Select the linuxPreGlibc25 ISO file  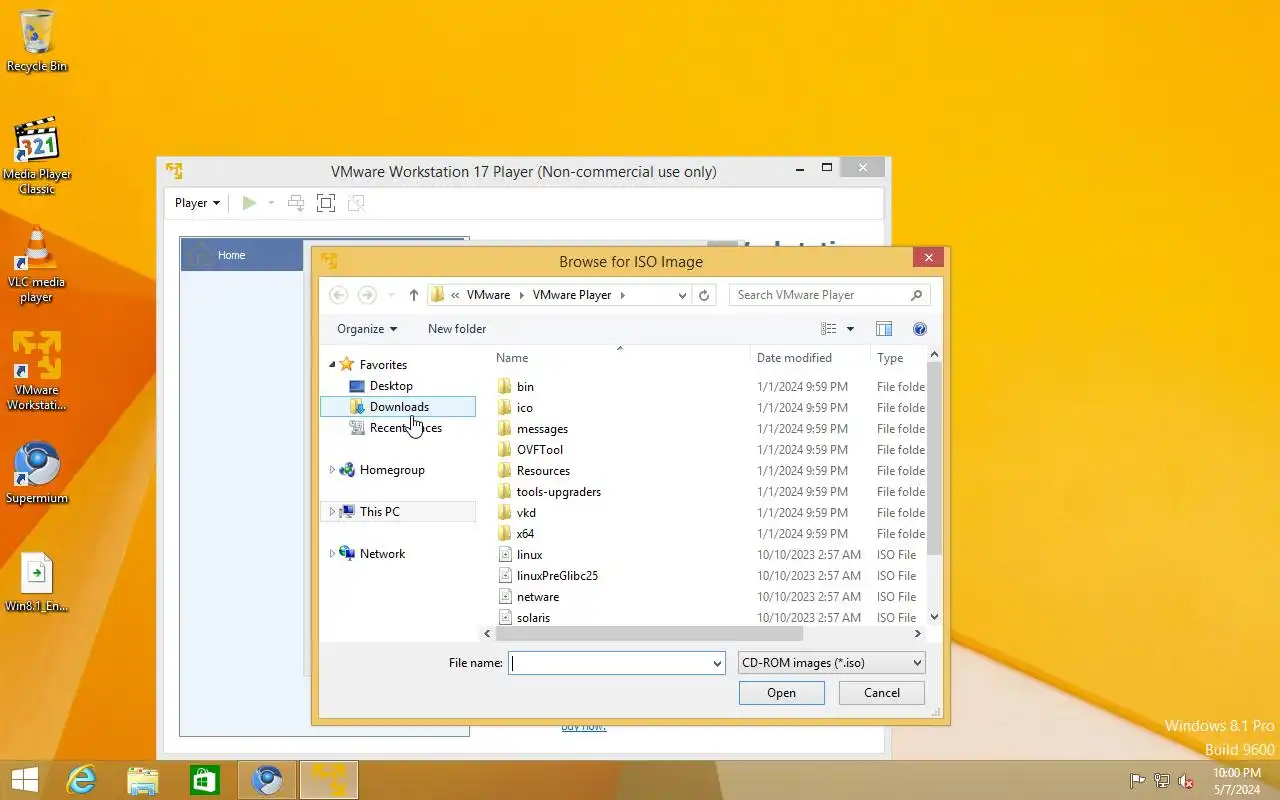point(557,576)
